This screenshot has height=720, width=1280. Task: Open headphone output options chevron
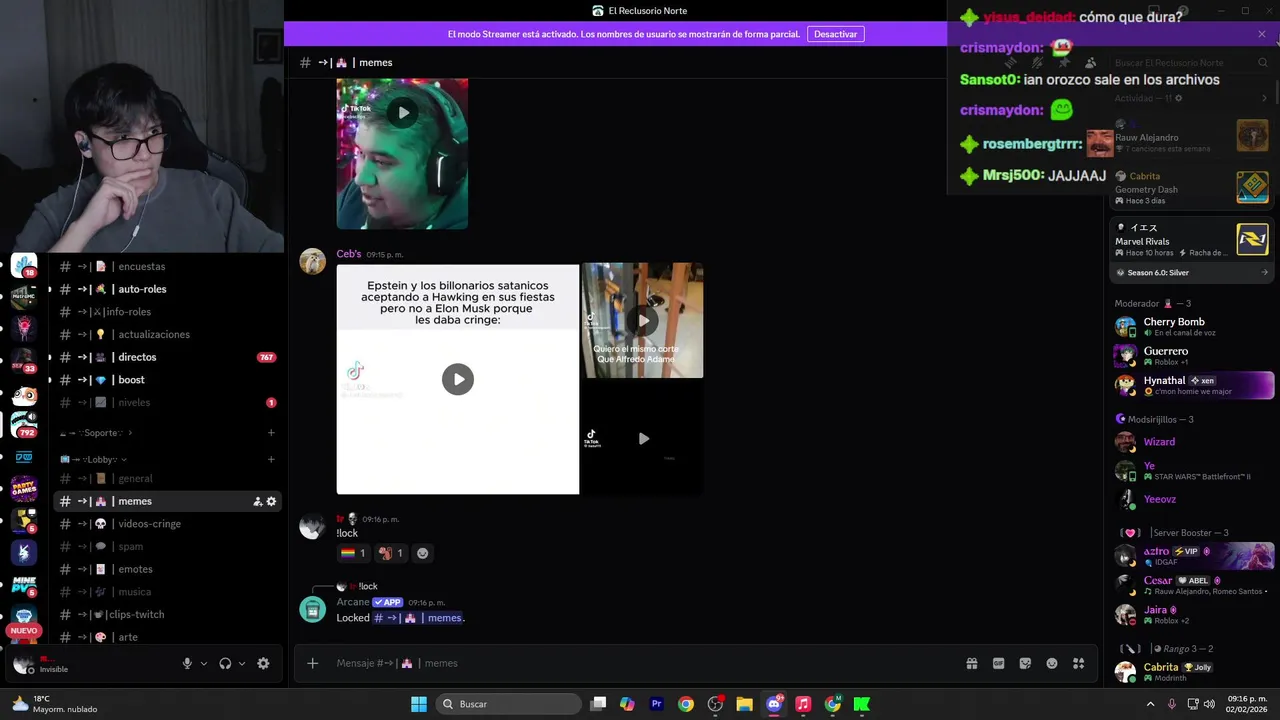(242, 663)
